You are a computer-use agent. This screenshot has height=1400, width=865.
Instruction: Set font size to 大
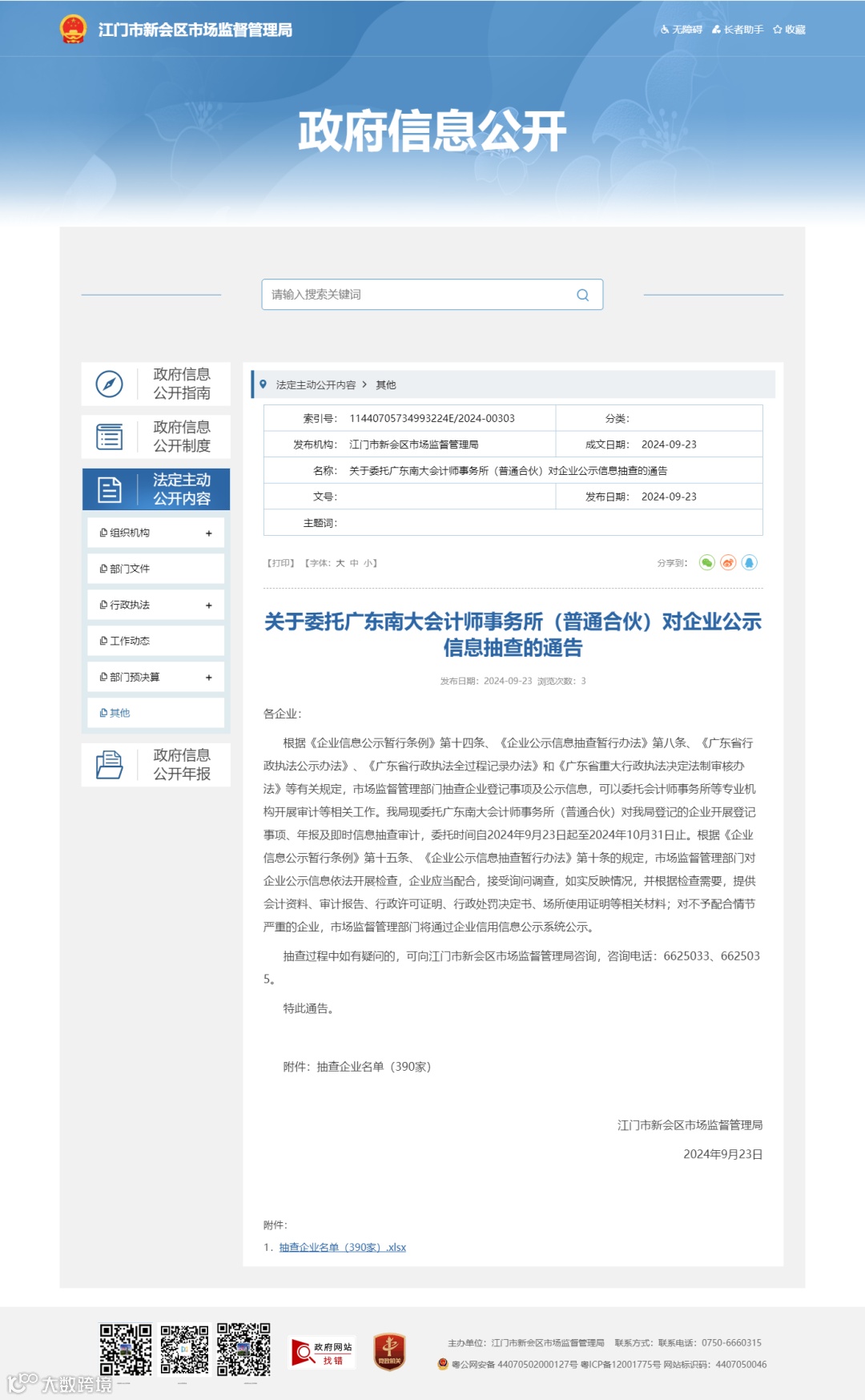(340, 563)
